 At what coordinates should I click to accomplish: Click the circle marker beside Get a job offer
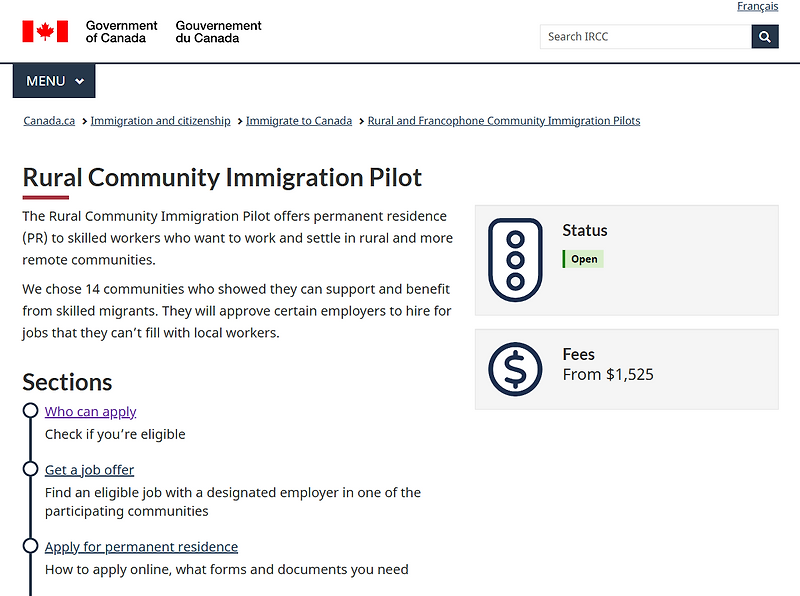[28, 469]
